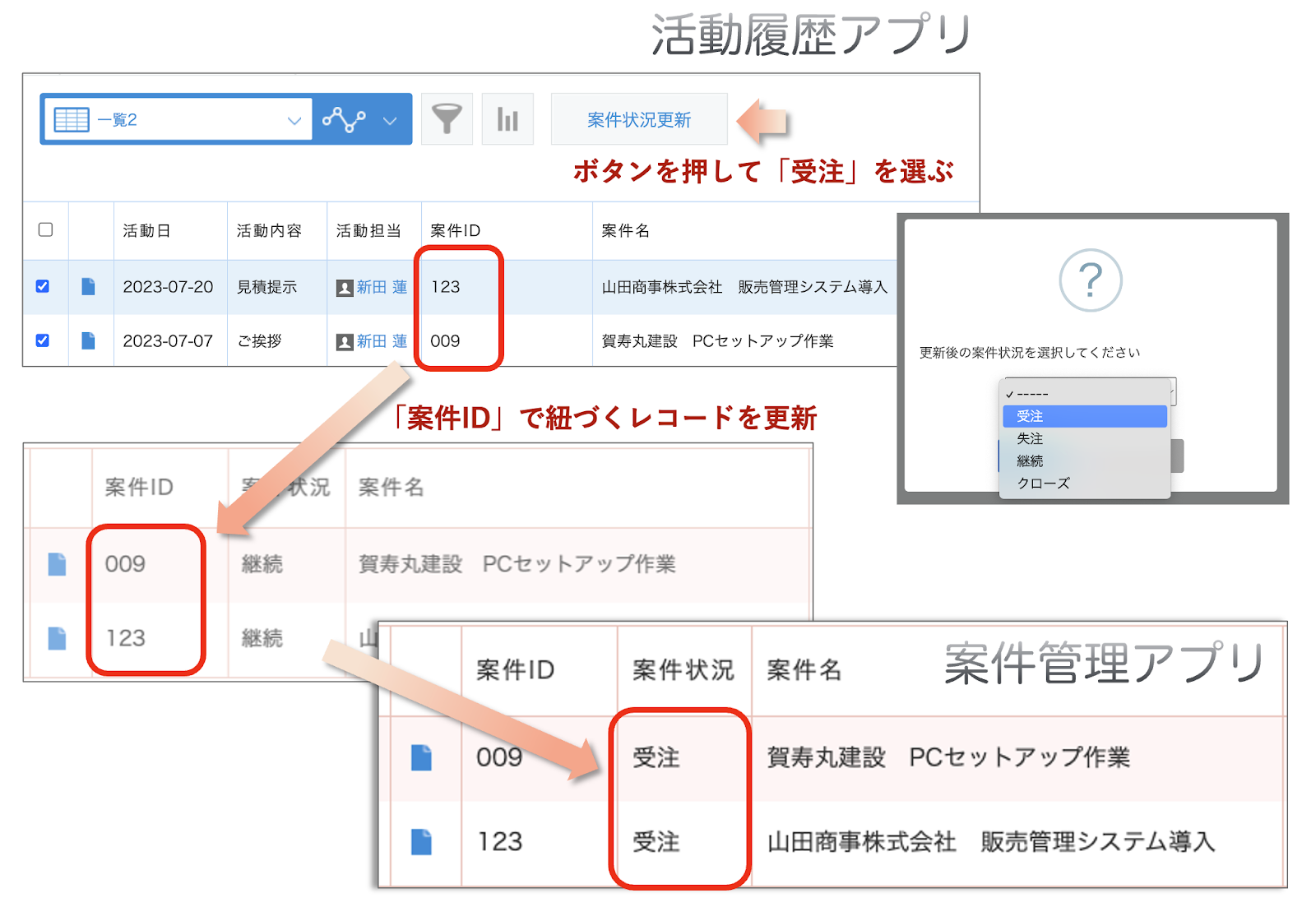Open record details icon for 2023-07-20 row
Image resolution: width=1316 pixels, height=921 pixels.
coord(88,286)
